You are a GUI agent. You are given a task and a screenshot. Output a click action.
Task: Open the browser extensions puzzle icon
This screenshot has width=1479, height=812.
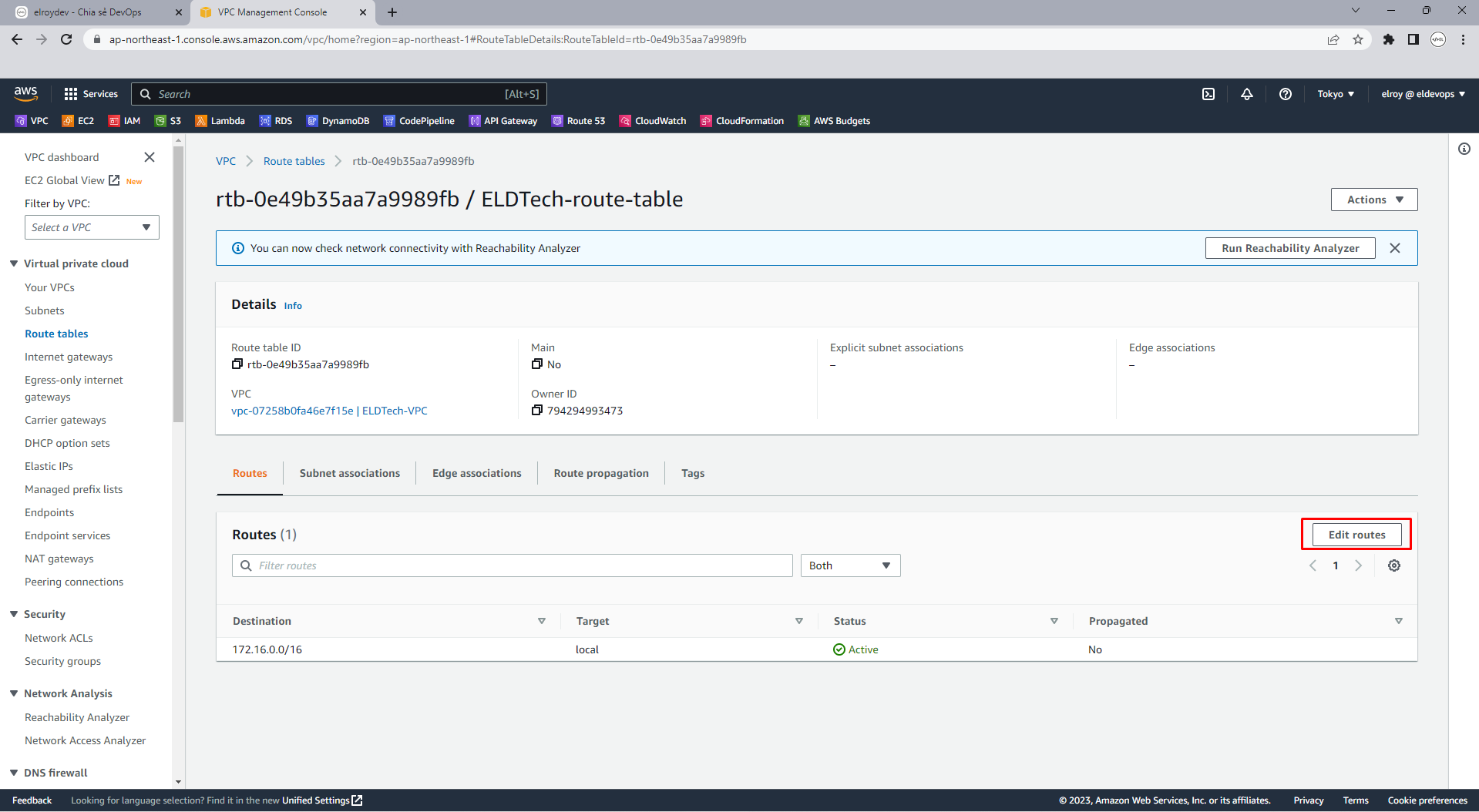1389,39
